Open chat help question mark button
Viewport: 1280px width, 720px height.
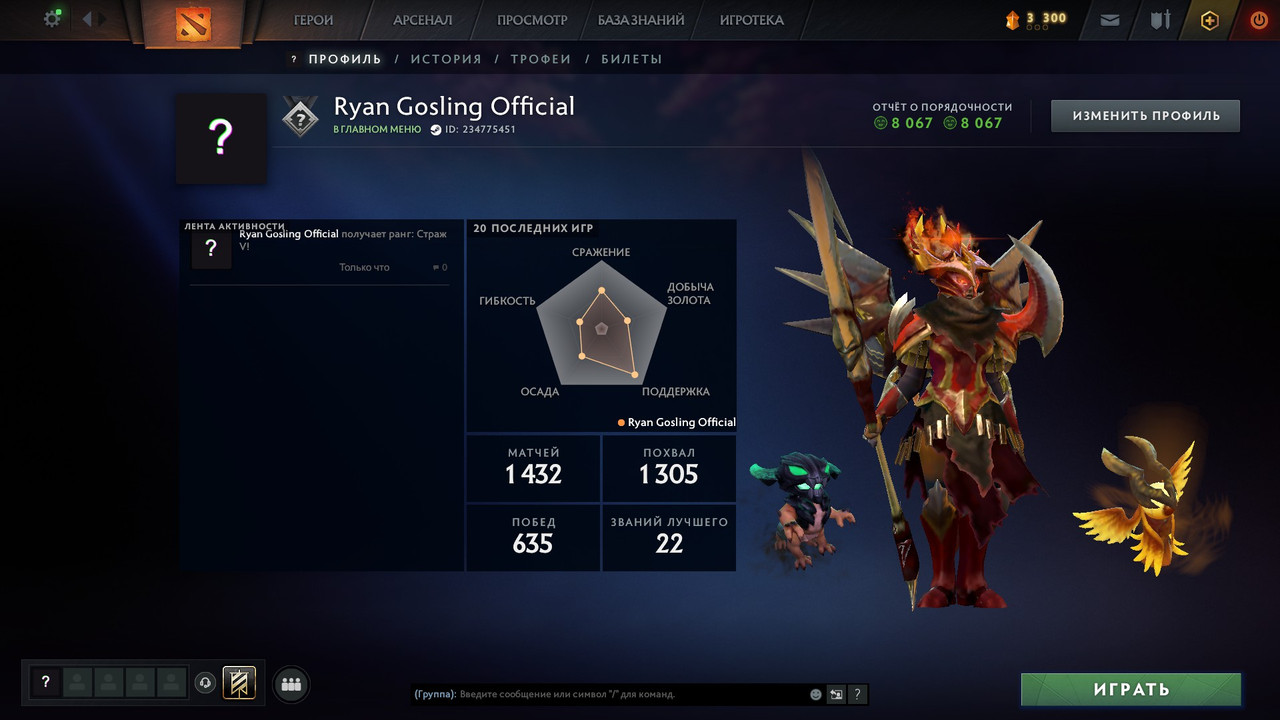click(857, 694)
